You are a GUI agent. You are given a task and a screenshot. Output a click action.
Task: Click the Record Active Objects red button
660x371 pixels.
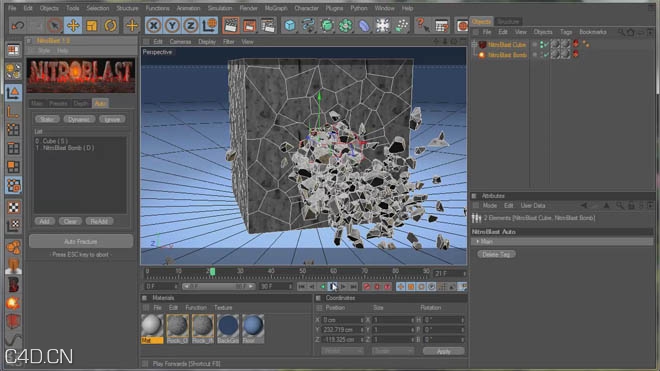tap(367, 287)
